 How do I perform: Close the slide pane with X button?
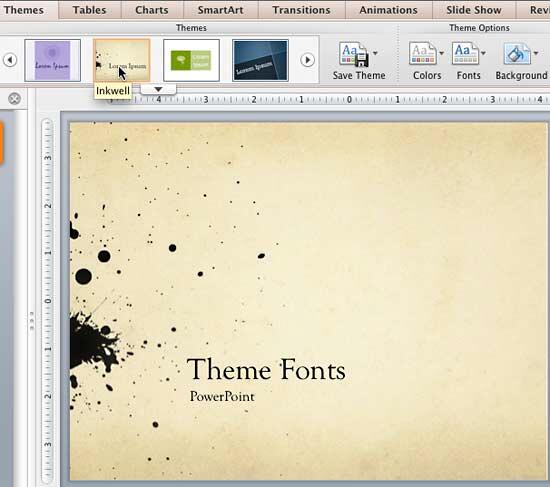click(x=14, y=99)
